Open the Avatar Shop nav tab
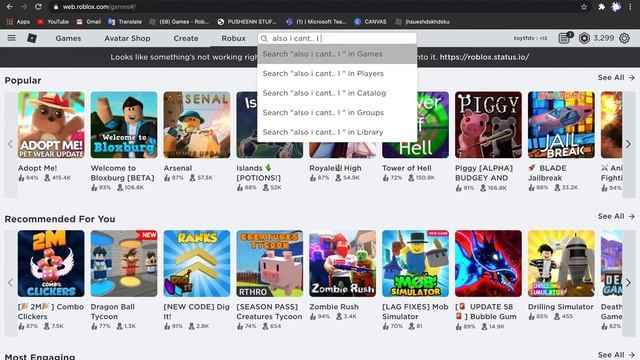The image size is (640, 360). click(x=127, y=38)
